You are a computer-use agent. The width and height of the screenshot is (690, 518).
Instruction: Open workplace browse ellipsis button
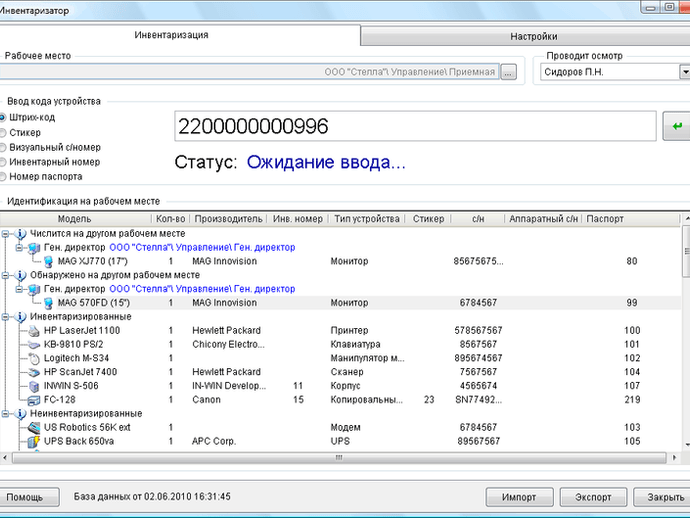[508, 72]
